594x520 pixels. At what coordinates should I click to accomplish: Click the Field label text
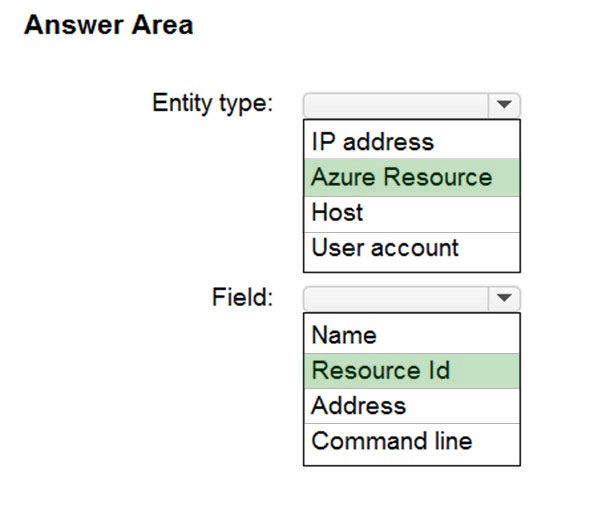242,297
